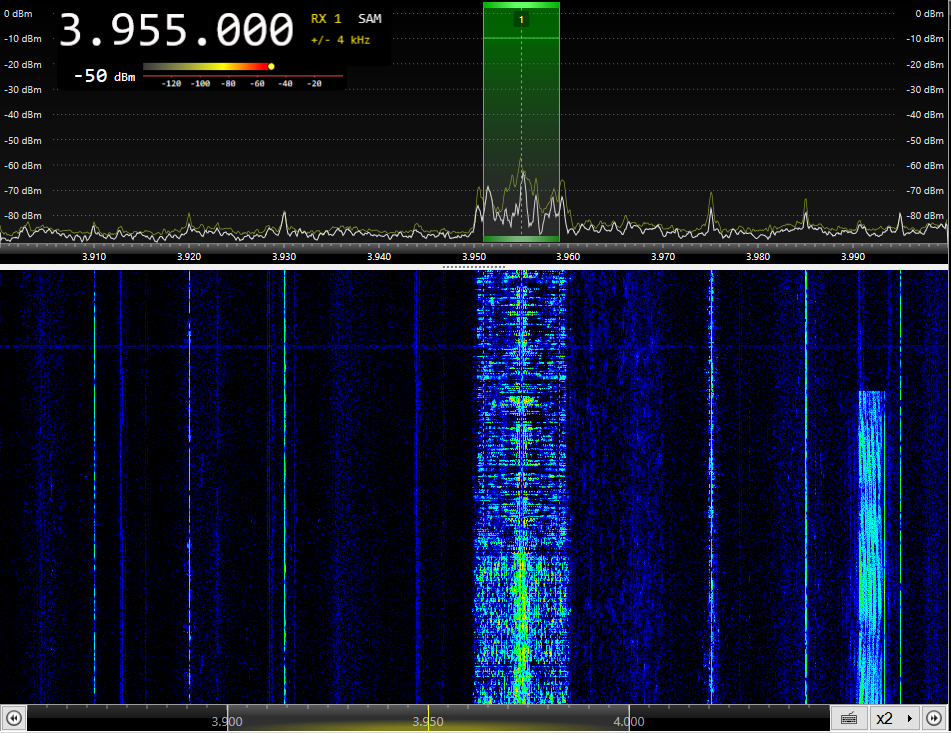Open the x2 zoom dropdown arrow

909,718
